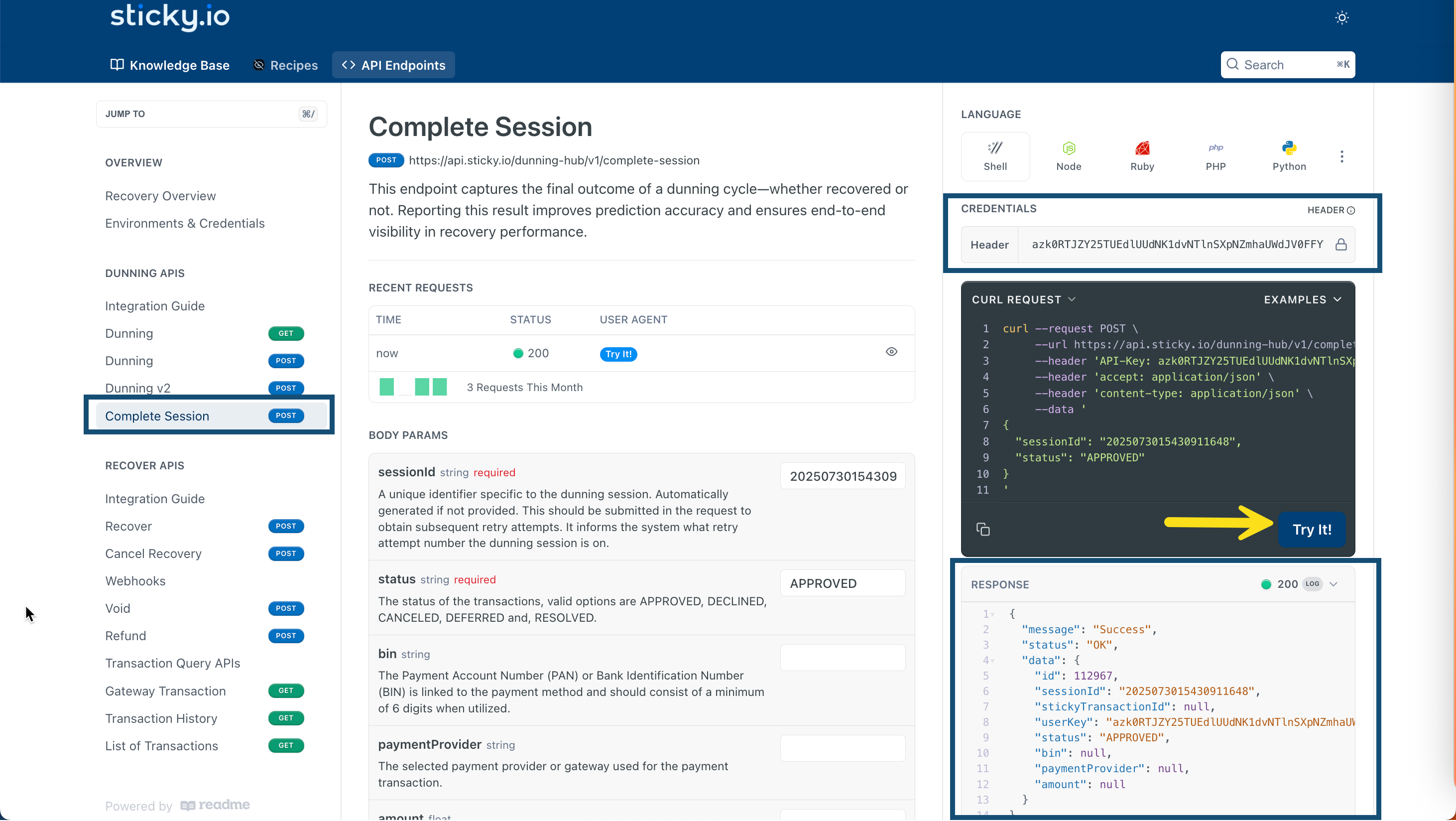Screen dimensions: 1456x821
Task: Toggle the light/dark theme sun icon
Action: tap(1342, 18)
